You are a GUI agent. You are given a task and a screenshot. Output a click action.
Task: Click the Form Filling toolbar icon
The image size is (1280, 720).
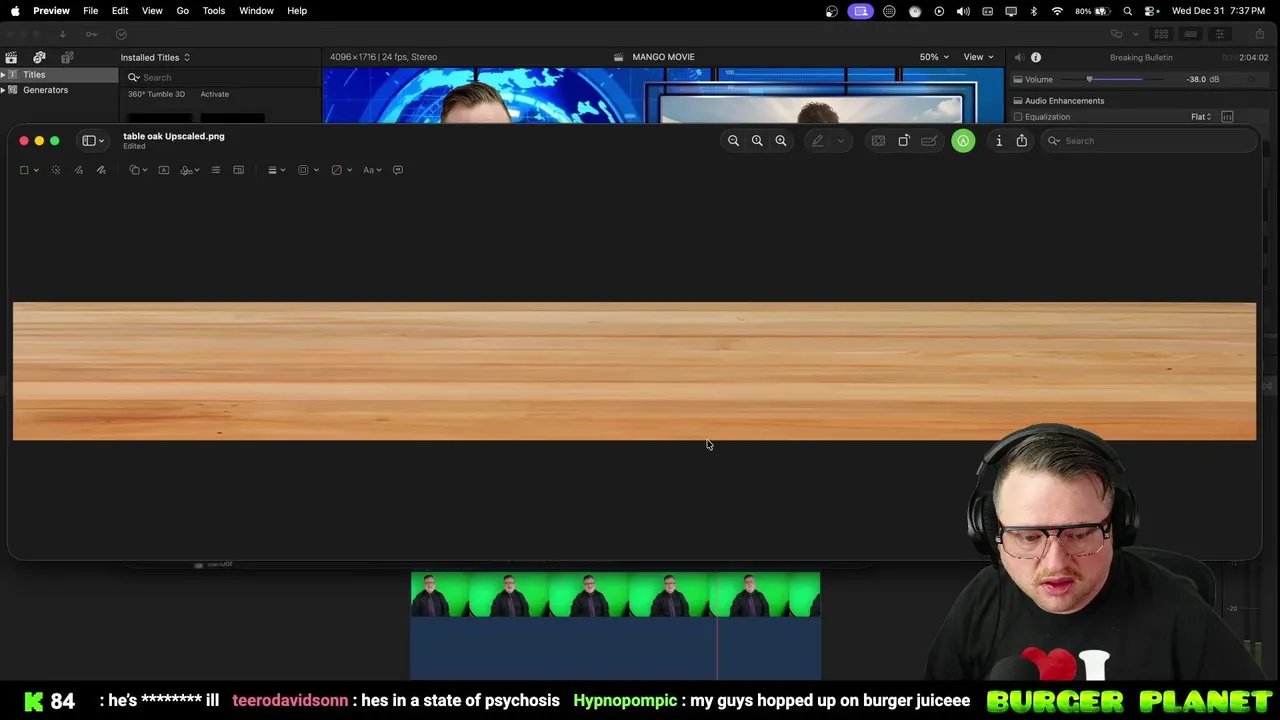point(929,141)
